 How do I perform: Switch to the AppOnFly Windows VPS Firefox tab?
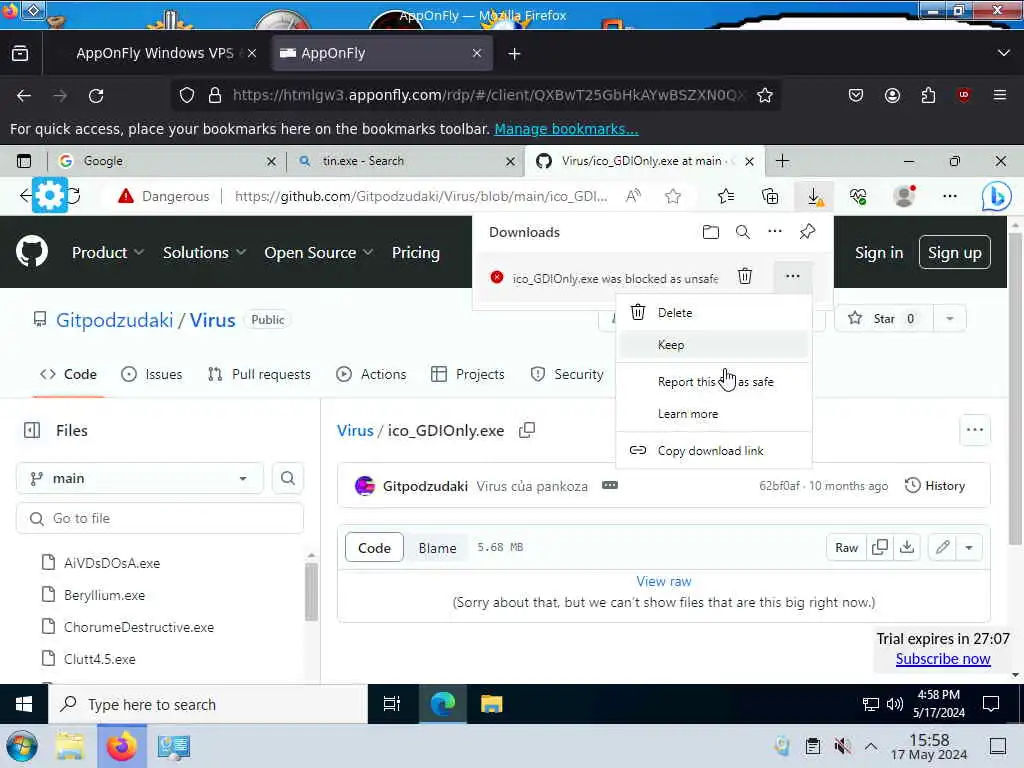[157, 53]
